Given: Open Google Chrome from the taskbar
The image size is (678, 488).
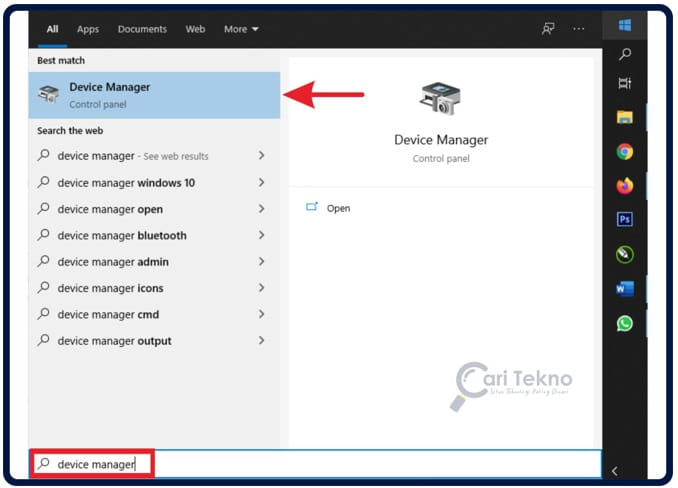Looking at the screenshot, I should point(625,152).
